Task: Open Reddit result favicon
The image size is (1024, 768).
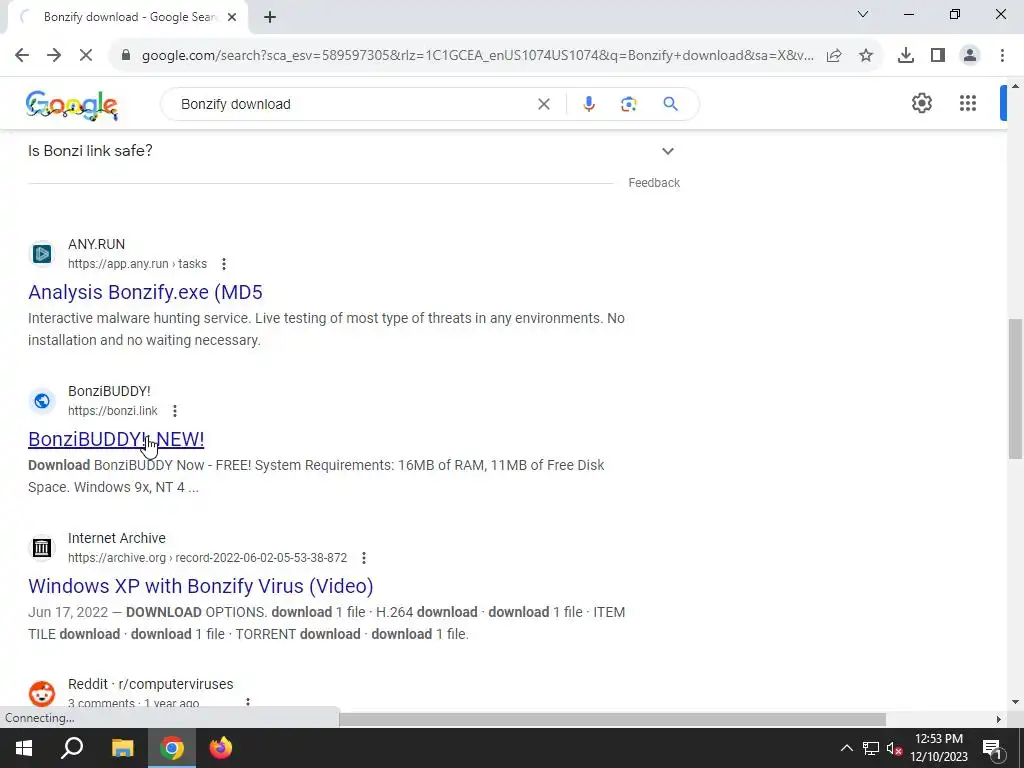Action: click(x=42, y=694)
